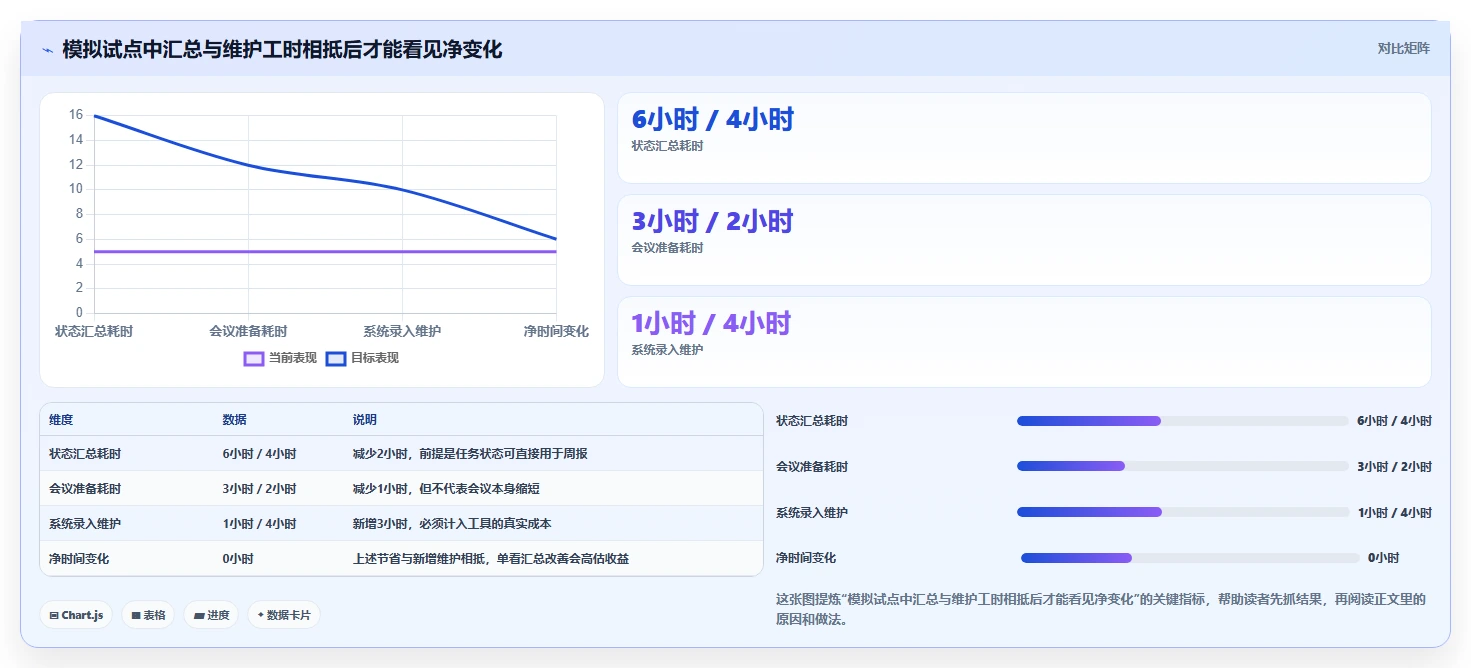
Task: Click table data cell 6小时 / 4小时
Action: 259,454
